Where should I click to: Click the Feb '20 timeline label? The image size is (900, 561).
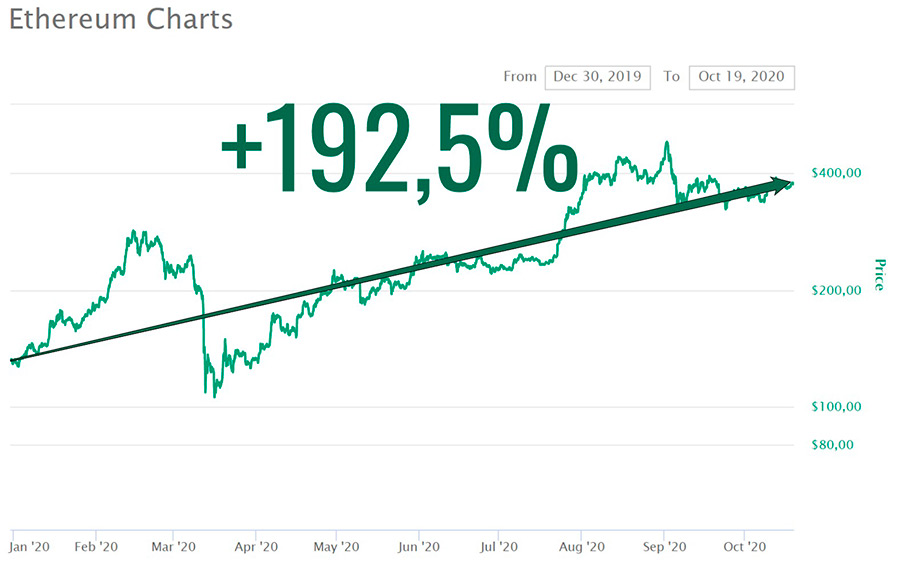[x=97, y=547]
